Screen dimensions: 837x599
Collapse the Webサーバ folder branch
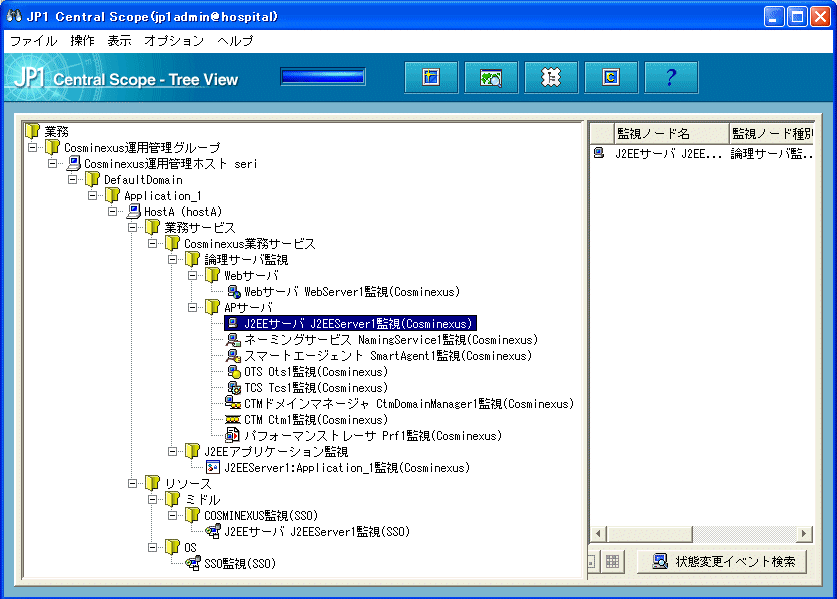coord(193,275)
